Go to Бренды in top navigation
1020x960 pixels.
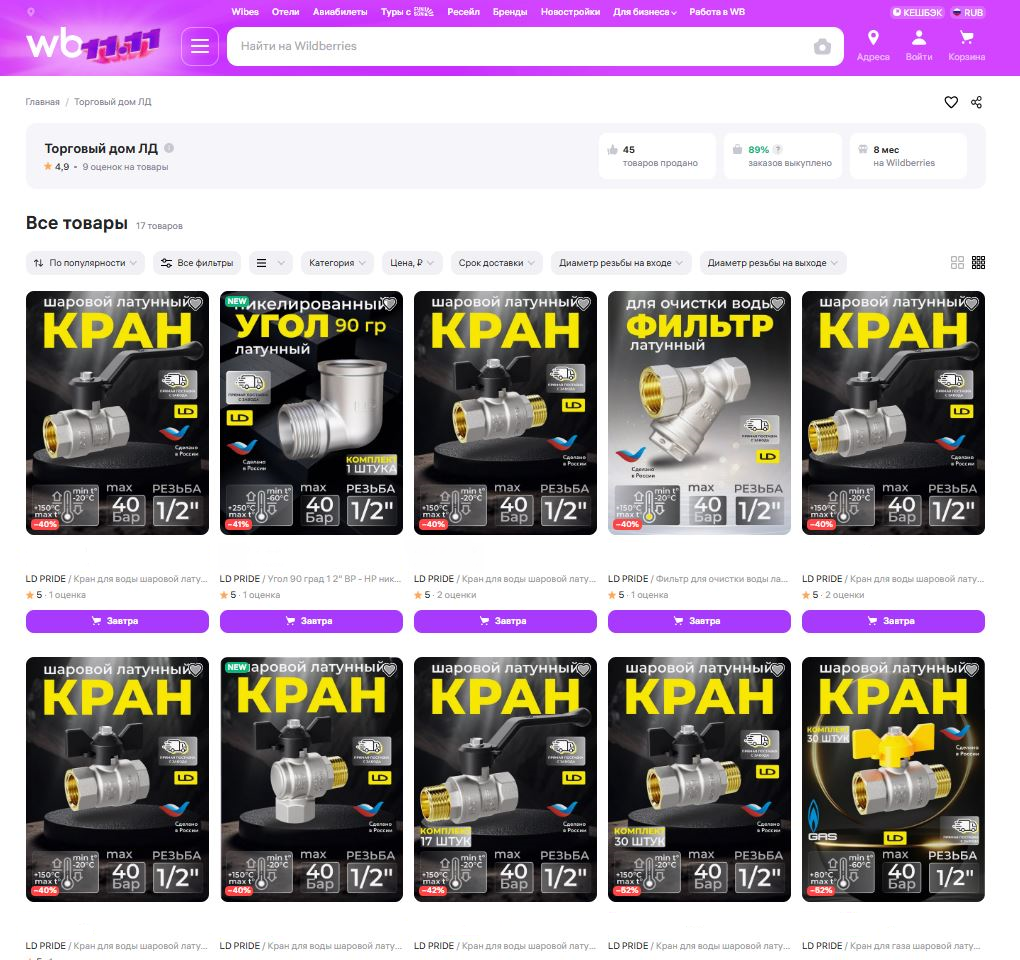tap(510, 12)
